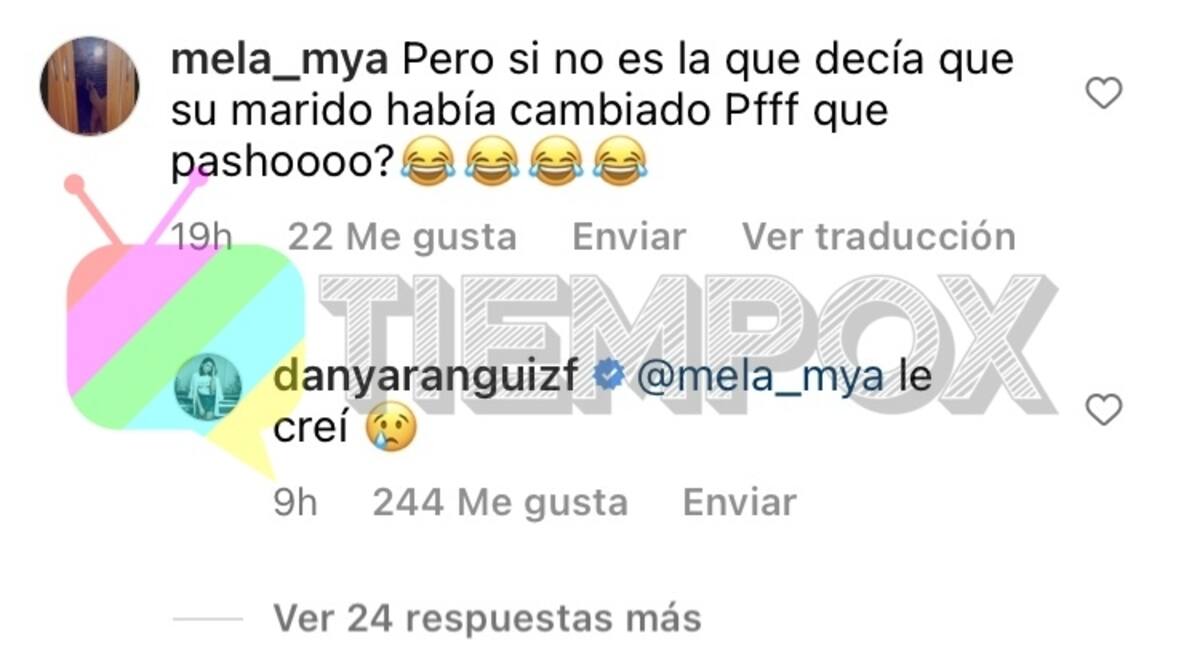Open danyaranguizf's profile avatar
The height and width of the screenshot is (664, 1200).
point(208,386)
